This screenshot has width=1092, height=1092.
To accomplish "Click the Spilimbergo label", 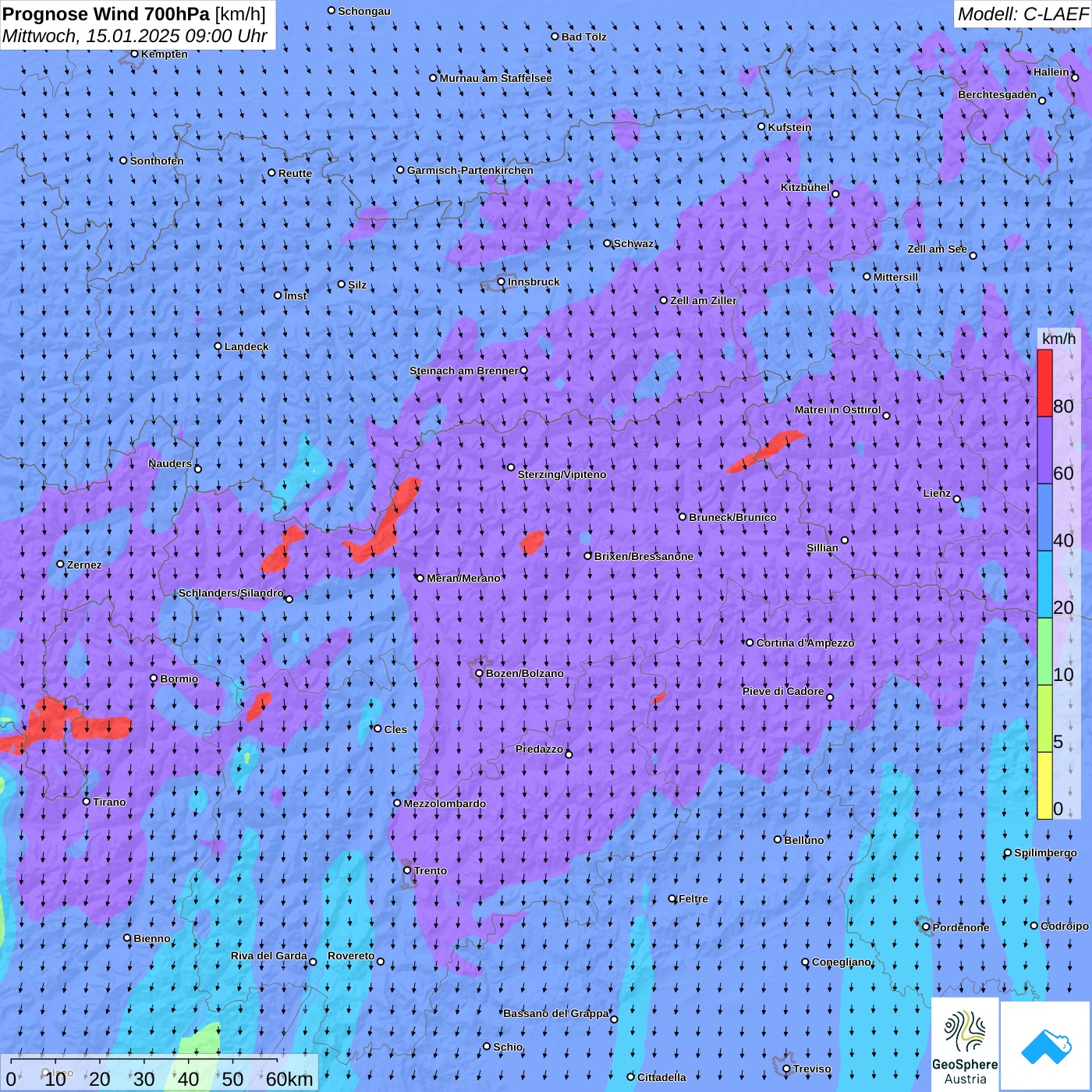I will pyautogui.click(x=1046, y=853).
